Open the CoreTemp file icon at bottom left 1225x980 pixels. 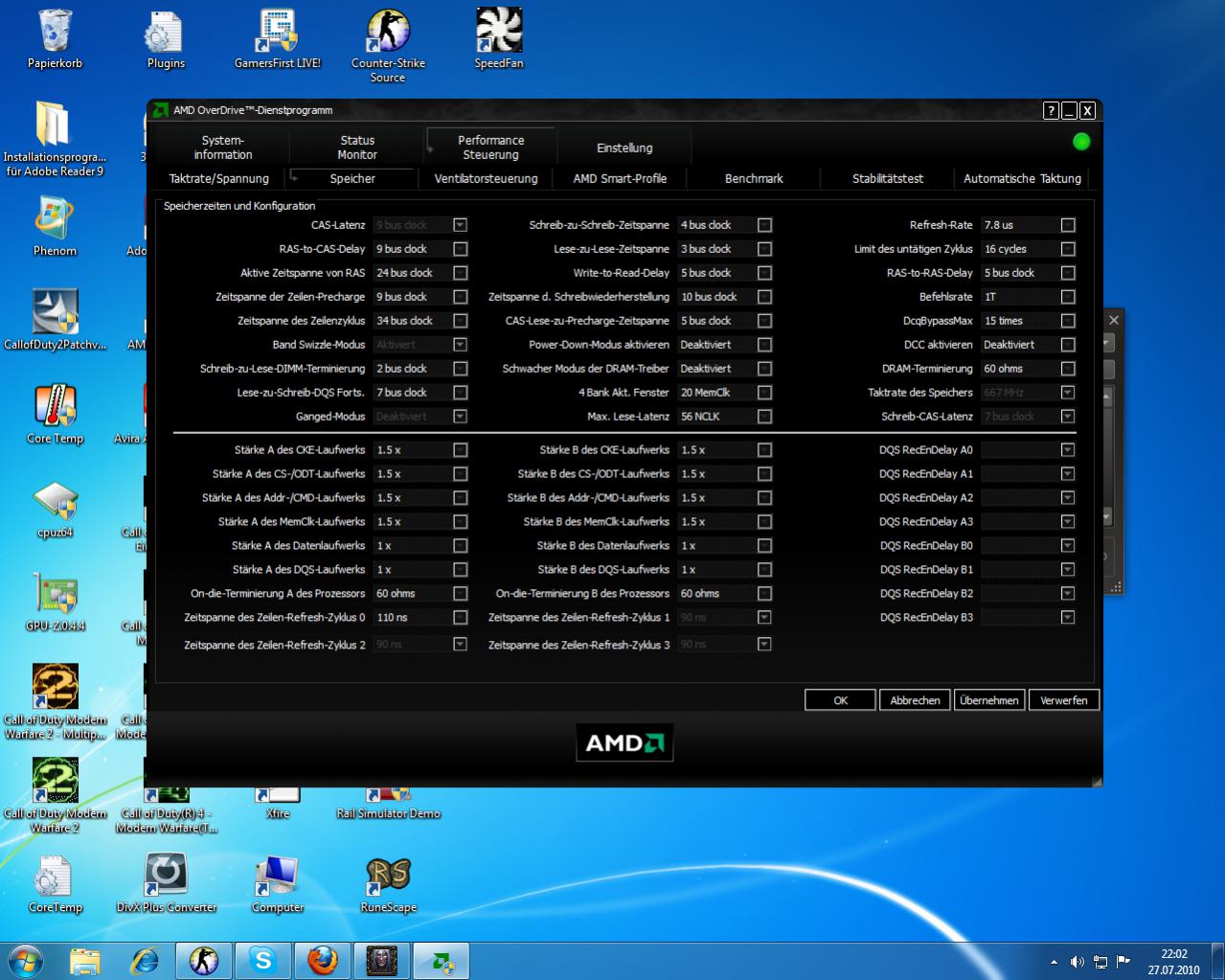[x=55, y=883]
